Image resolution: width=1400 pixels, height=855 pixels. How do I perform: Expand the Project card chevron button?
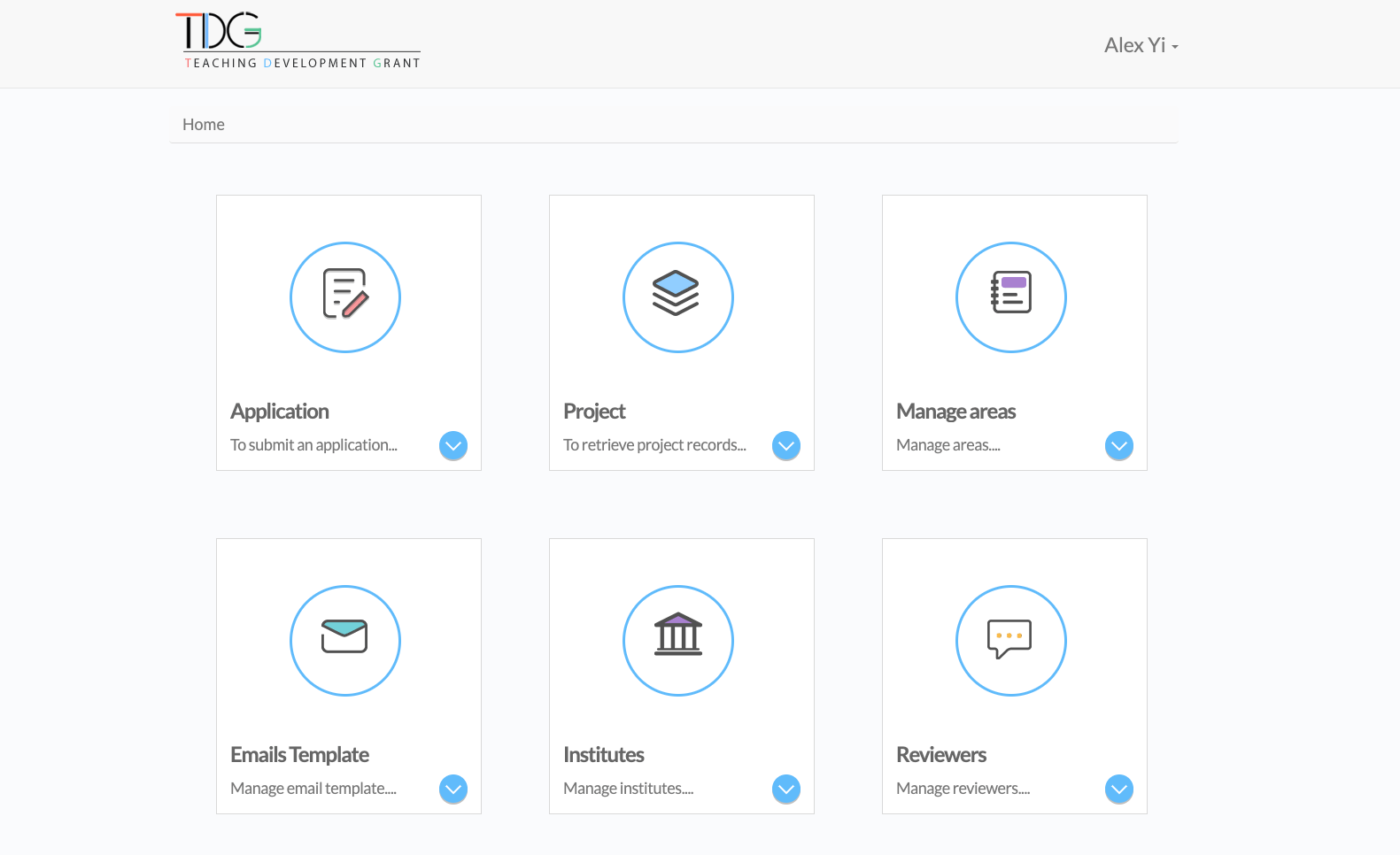(786, 445)
